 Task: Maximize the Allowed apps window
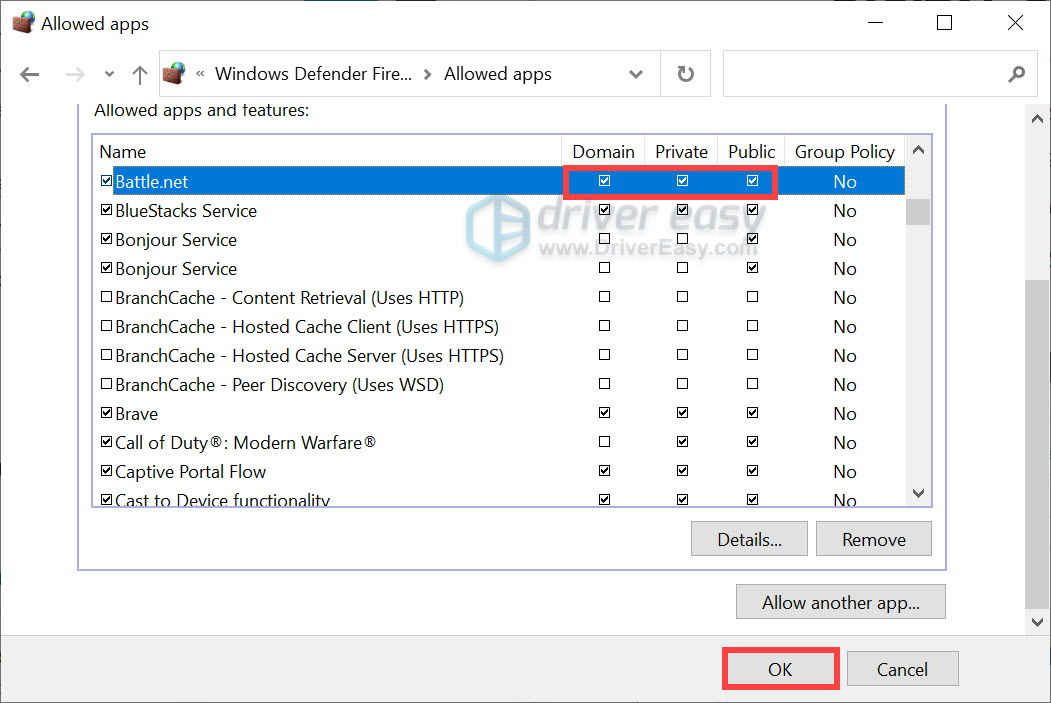point(944,23)
